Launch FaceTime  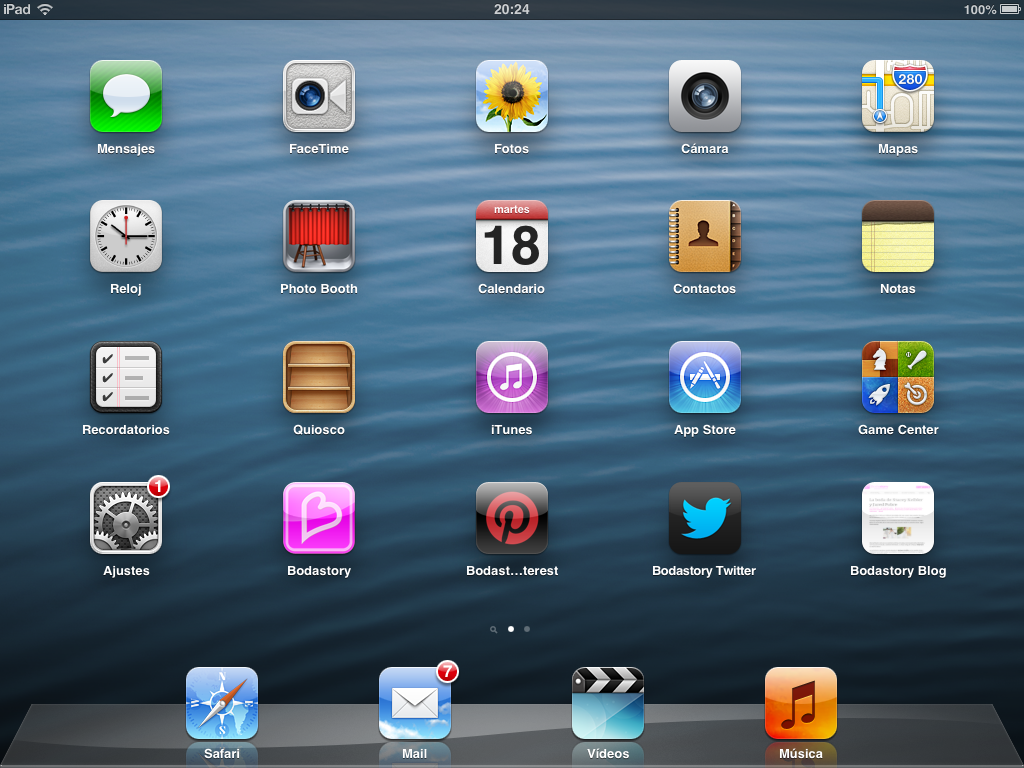pos(319,97)
